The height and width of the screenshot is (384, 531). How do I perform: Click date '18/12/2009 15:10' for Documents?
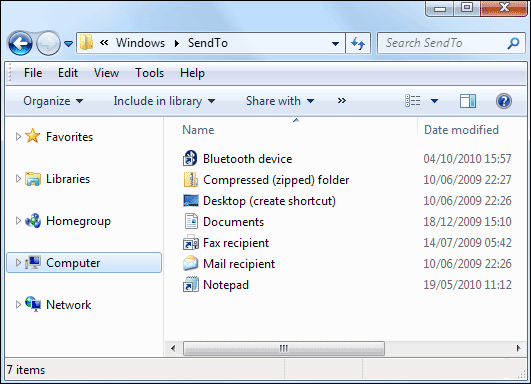[x=467, y=222]
